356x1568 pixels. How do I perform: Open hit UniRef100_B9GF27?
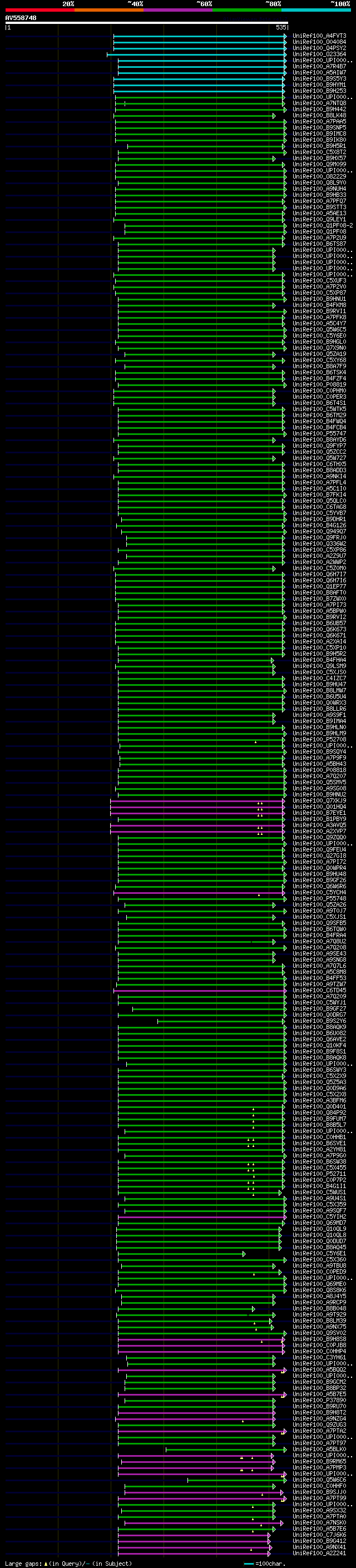(x=319, y=1008)
